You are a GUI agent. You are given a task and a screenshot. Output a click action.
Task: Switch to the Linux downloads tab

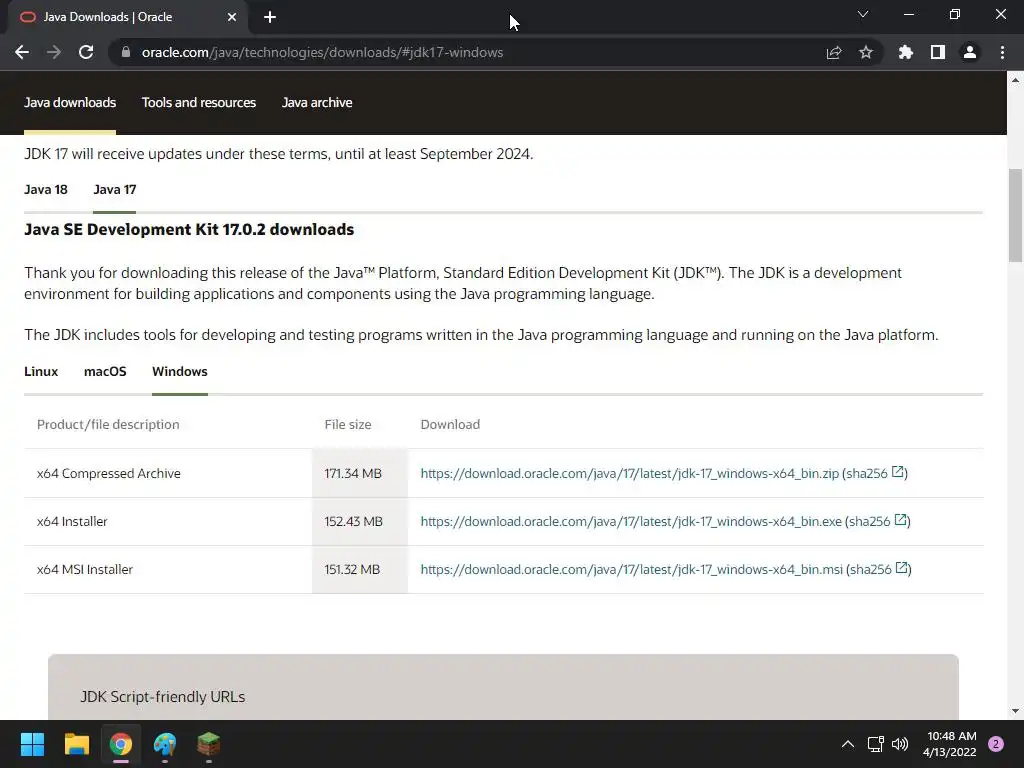41,372
